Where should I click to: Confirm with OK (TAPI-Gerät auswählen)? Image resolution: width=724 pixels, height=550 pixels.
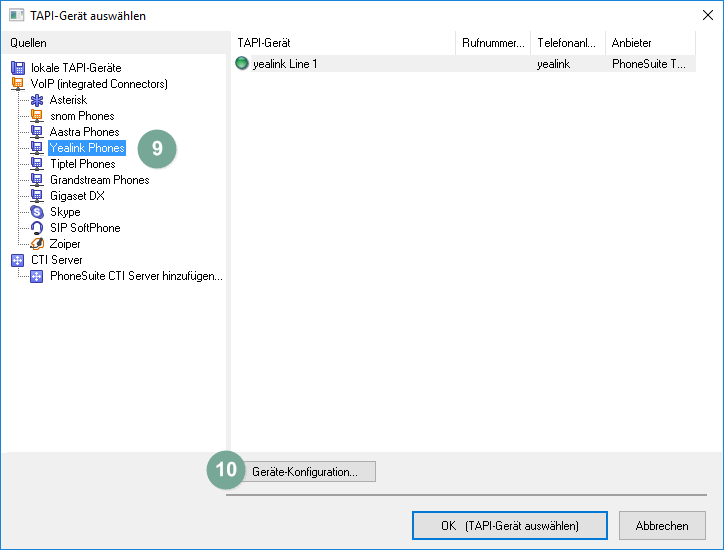pos(509,525)
